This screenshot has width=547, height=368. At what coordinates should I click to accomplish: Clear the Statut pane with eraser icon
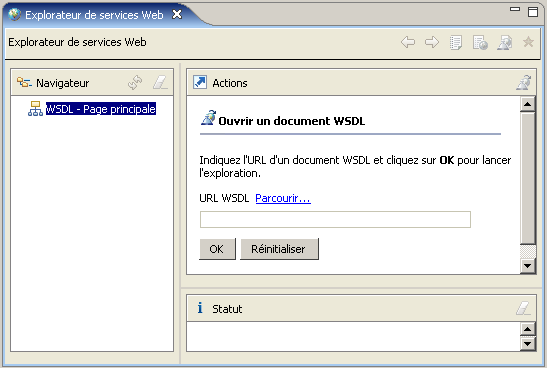point(523,308)
